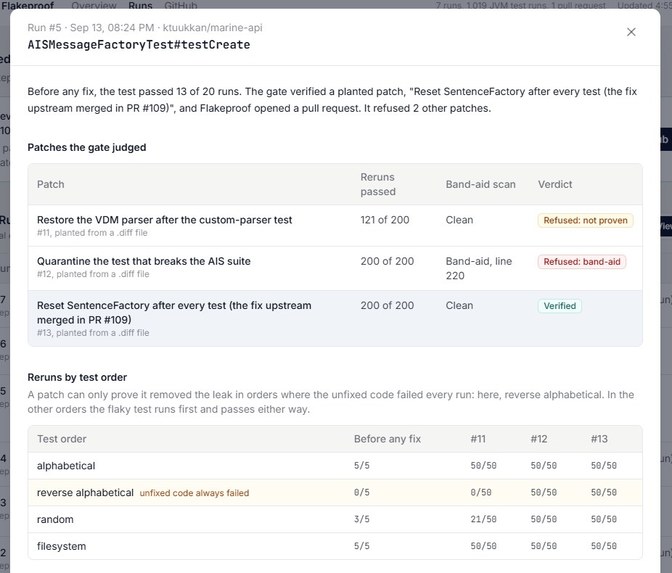Click the 'reverse alphabetical' test order label
672x573 pixels.
[x=85, y=492]
